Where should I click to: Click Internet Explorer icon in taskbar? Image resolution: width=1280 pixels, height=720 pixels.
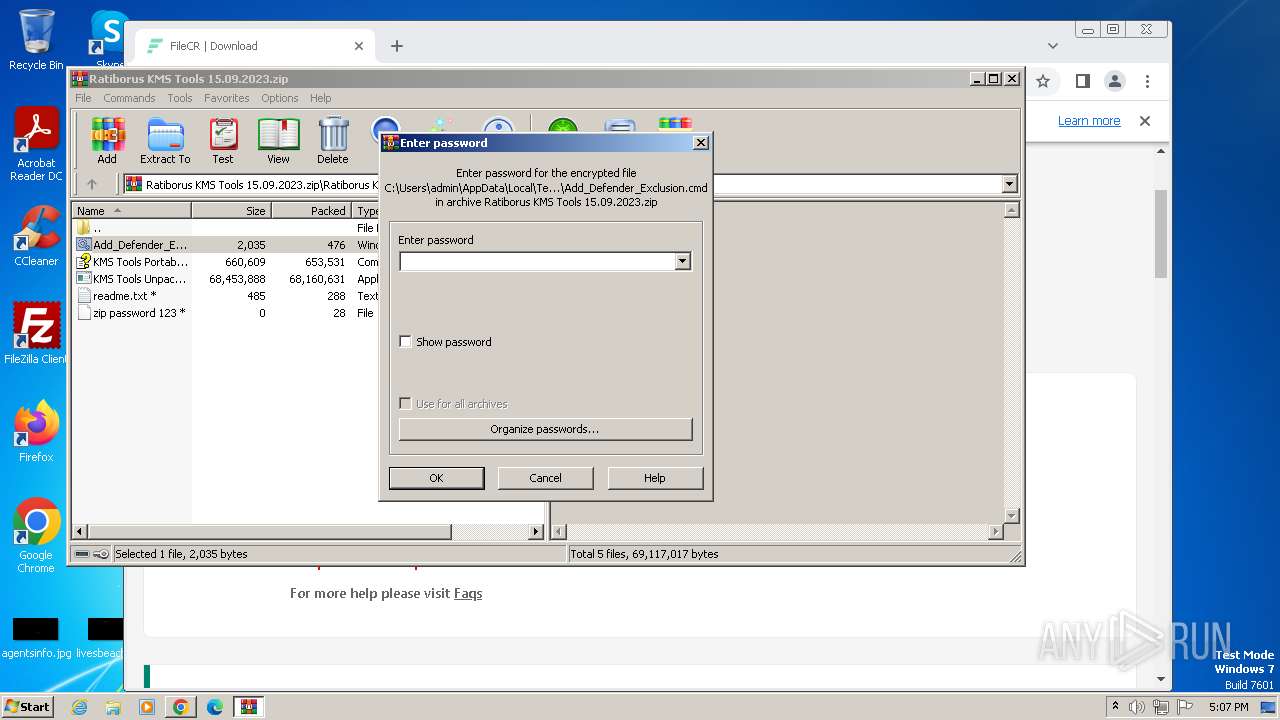79,707
